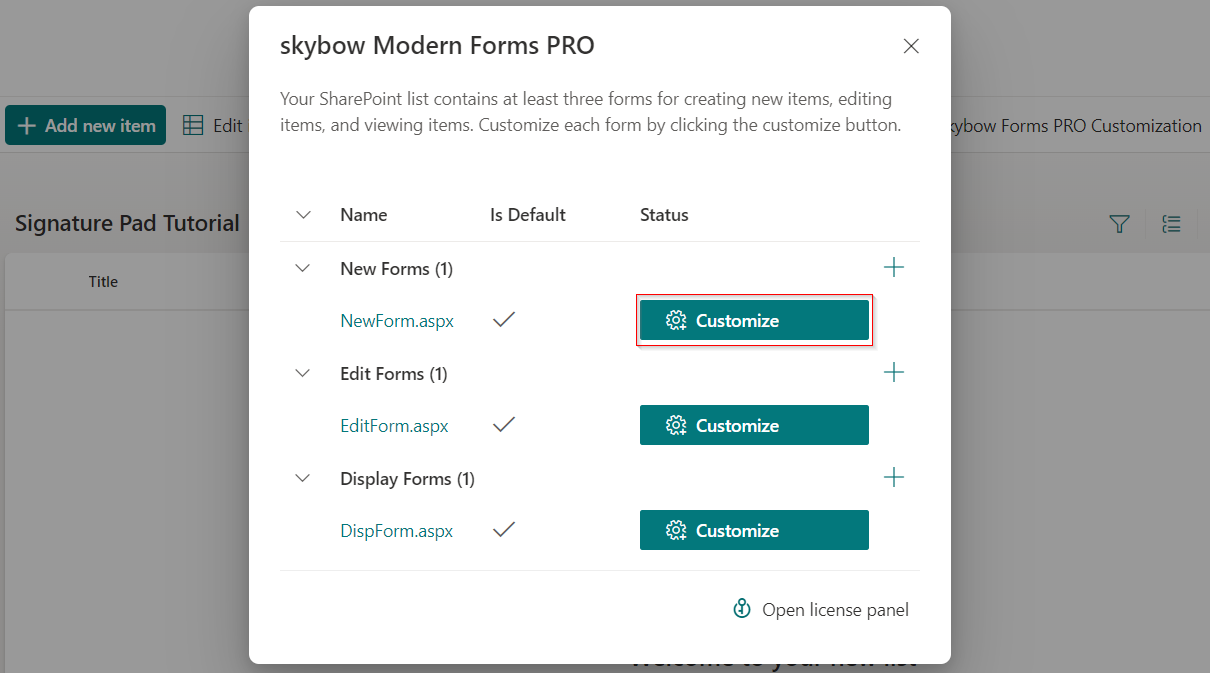1210x673 pixels.
Task: Add a new form under Display Forms
Action: coord(894,478)
